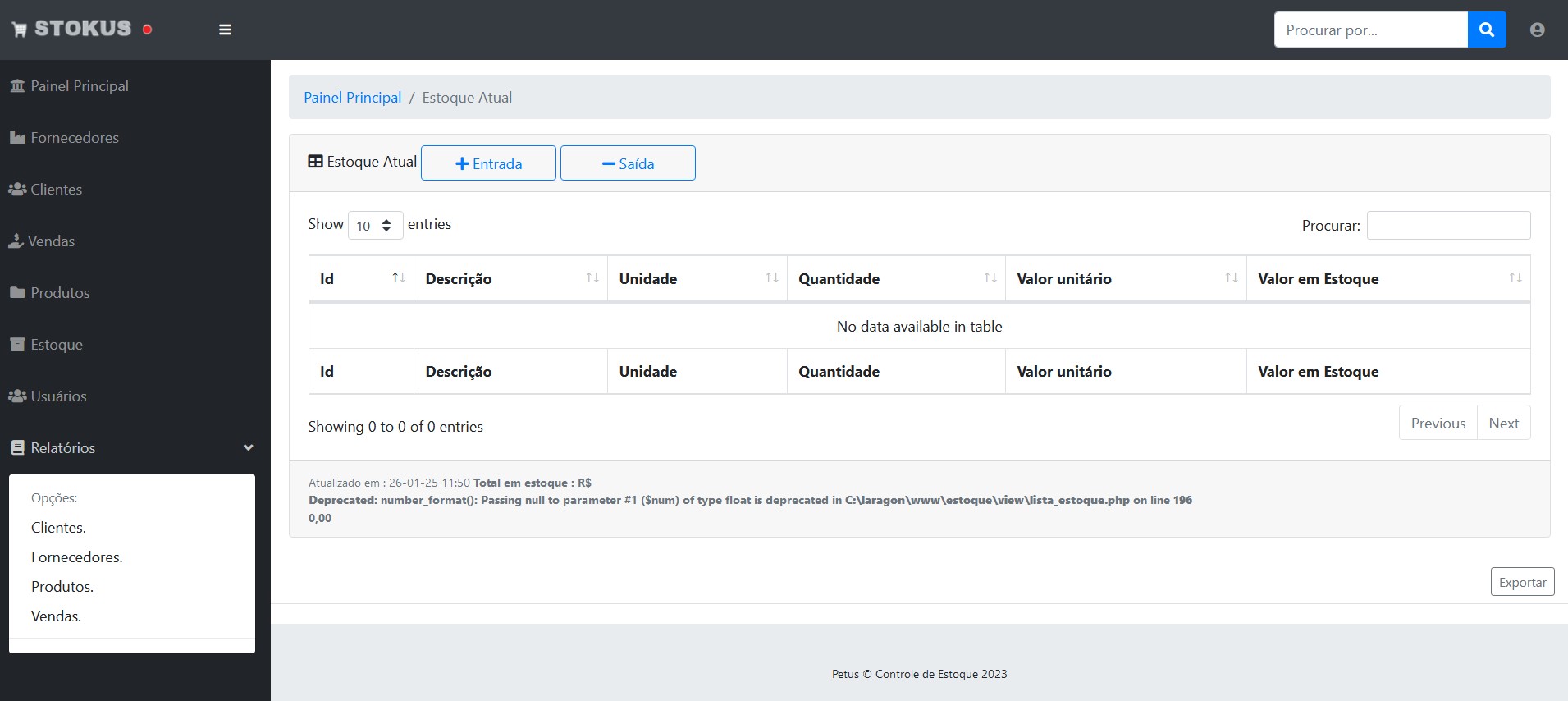The width and height of the screenshot is (1568, 701).
Task: Follow the Painel Principal breadcrumb link
Action: [352, 98]
